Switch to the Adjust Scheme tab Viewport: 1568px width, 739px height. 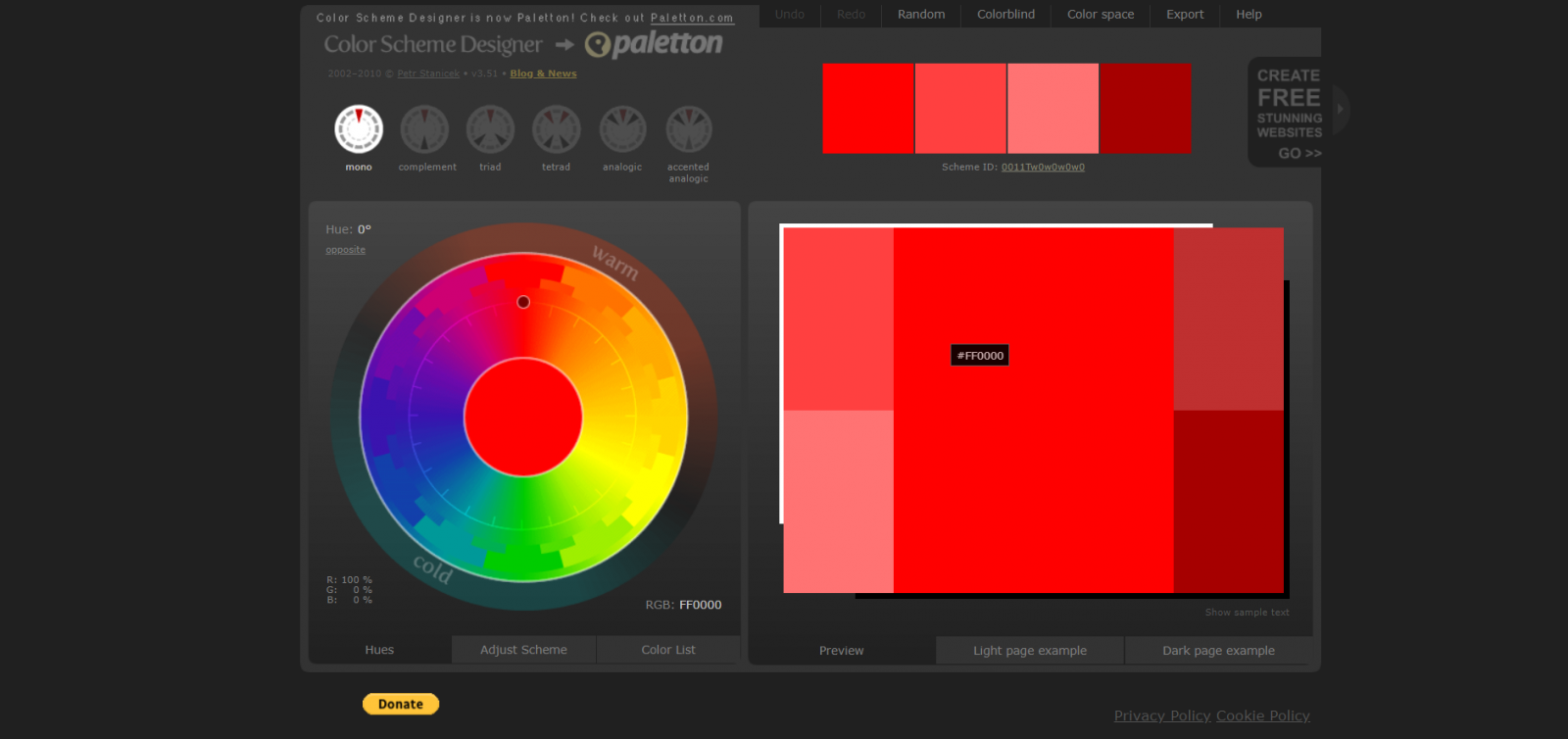click(523, 650)
